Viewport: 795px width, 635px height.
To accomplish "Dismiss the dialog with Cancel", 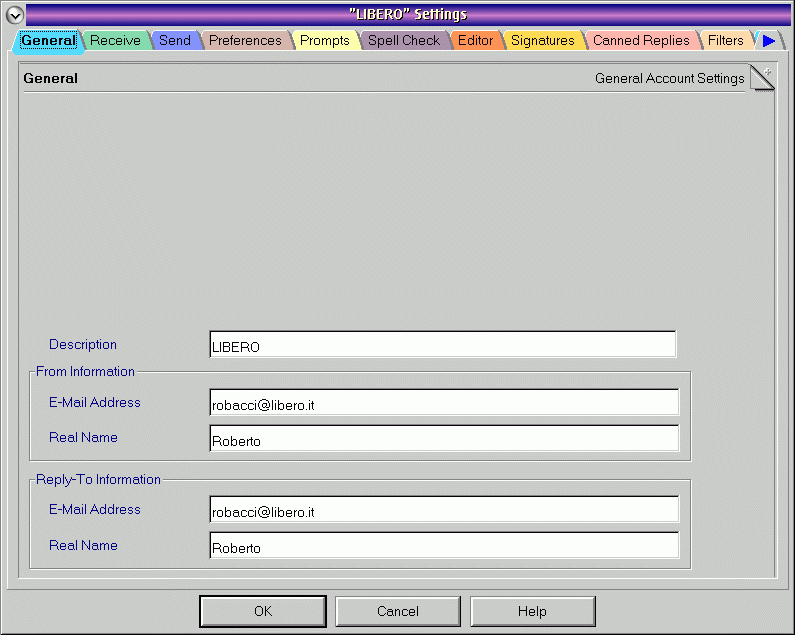I will click(398, 611).
